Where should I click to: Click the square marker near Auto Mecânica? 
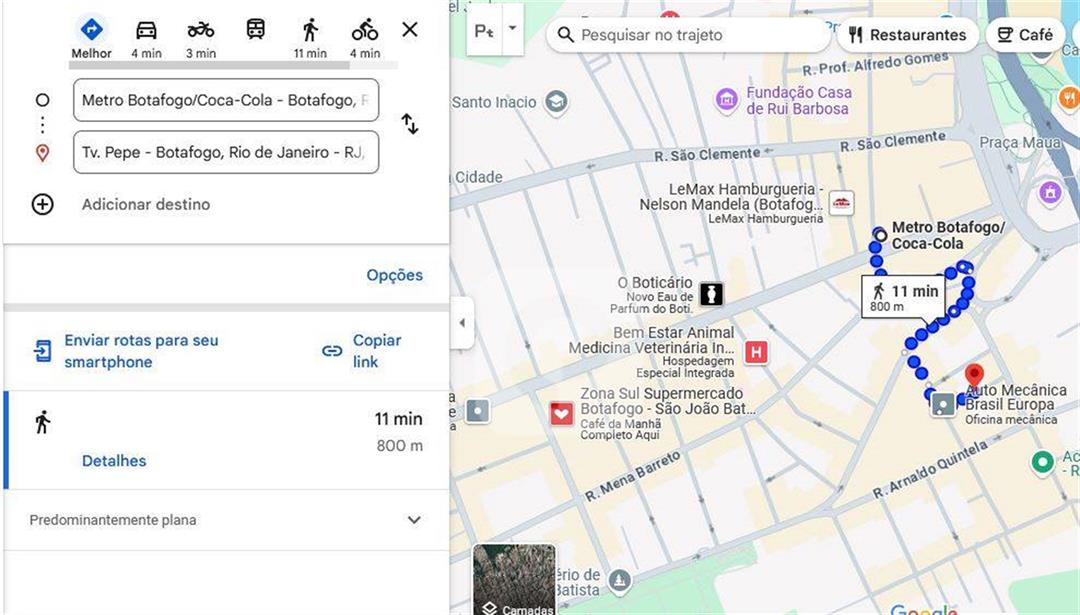click(943, 404)
